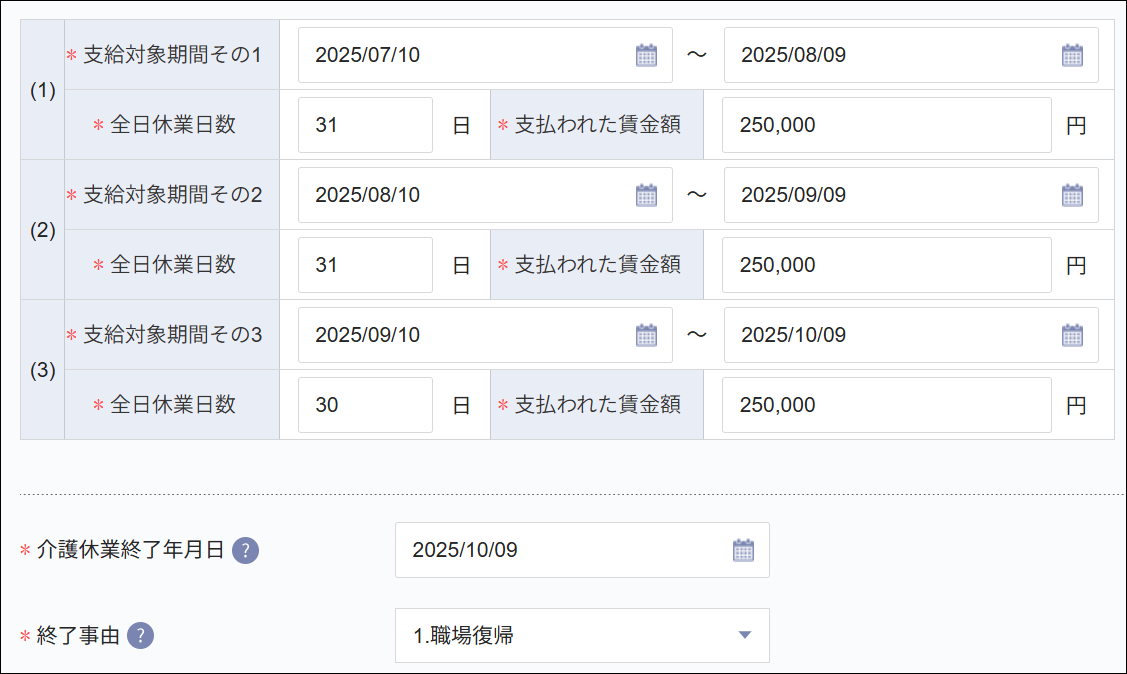
Task: Open the calendar for 支給対象期間その3 end date
Action: pyautogui.click(x=1072, y=335)
